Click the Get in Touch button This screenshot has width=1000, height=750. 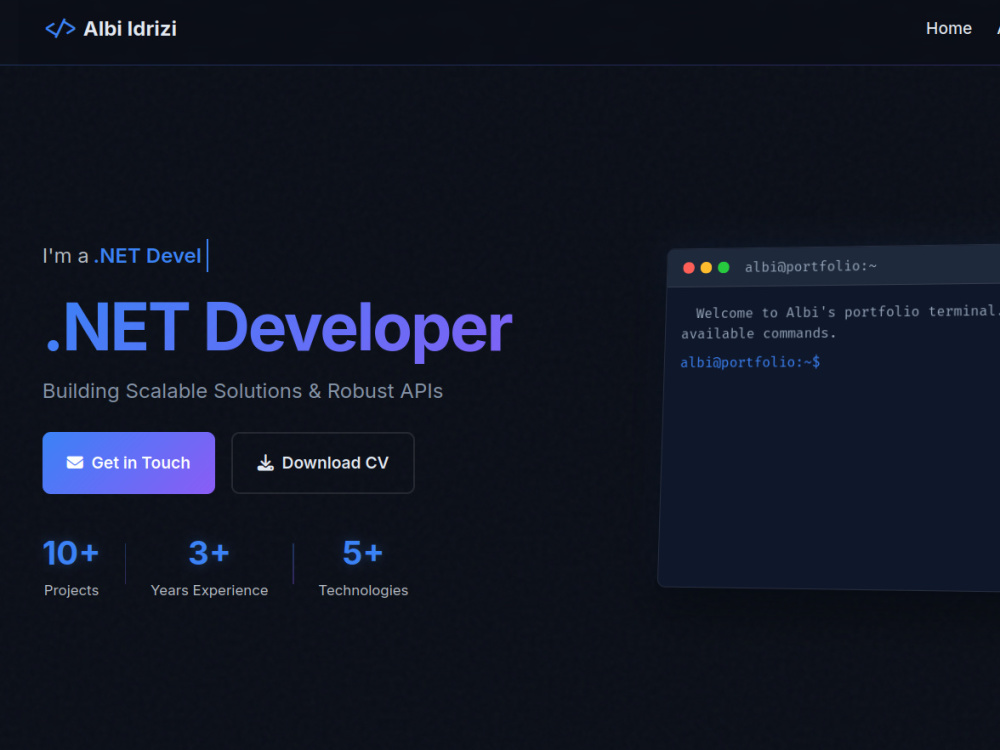(x=128, y=462)
